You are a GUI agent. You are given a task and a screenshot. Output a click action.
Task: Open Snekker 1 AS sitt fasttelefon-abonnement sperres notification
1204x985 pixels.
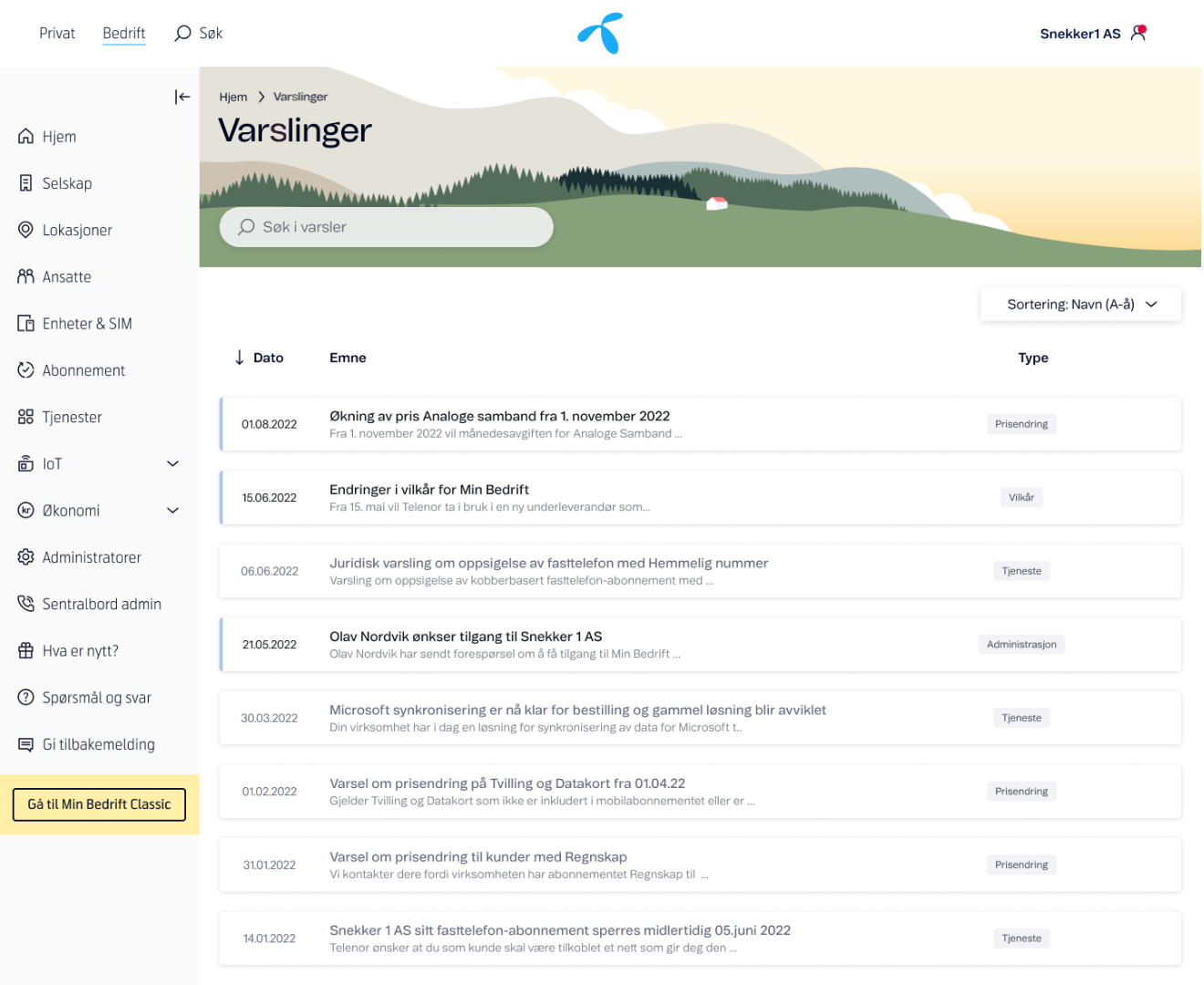point(701,938)
